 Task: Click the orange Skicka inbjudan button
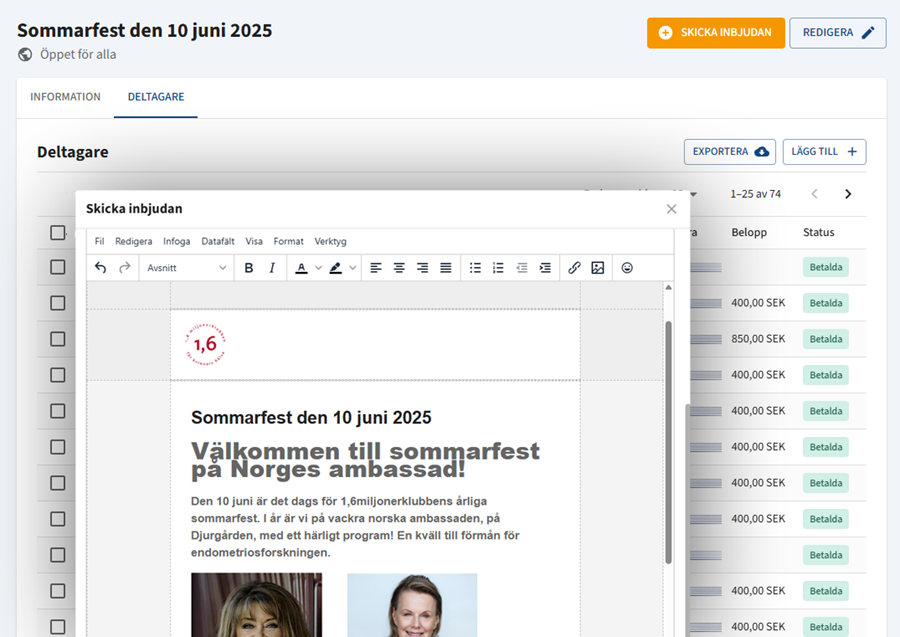[716, 33]
